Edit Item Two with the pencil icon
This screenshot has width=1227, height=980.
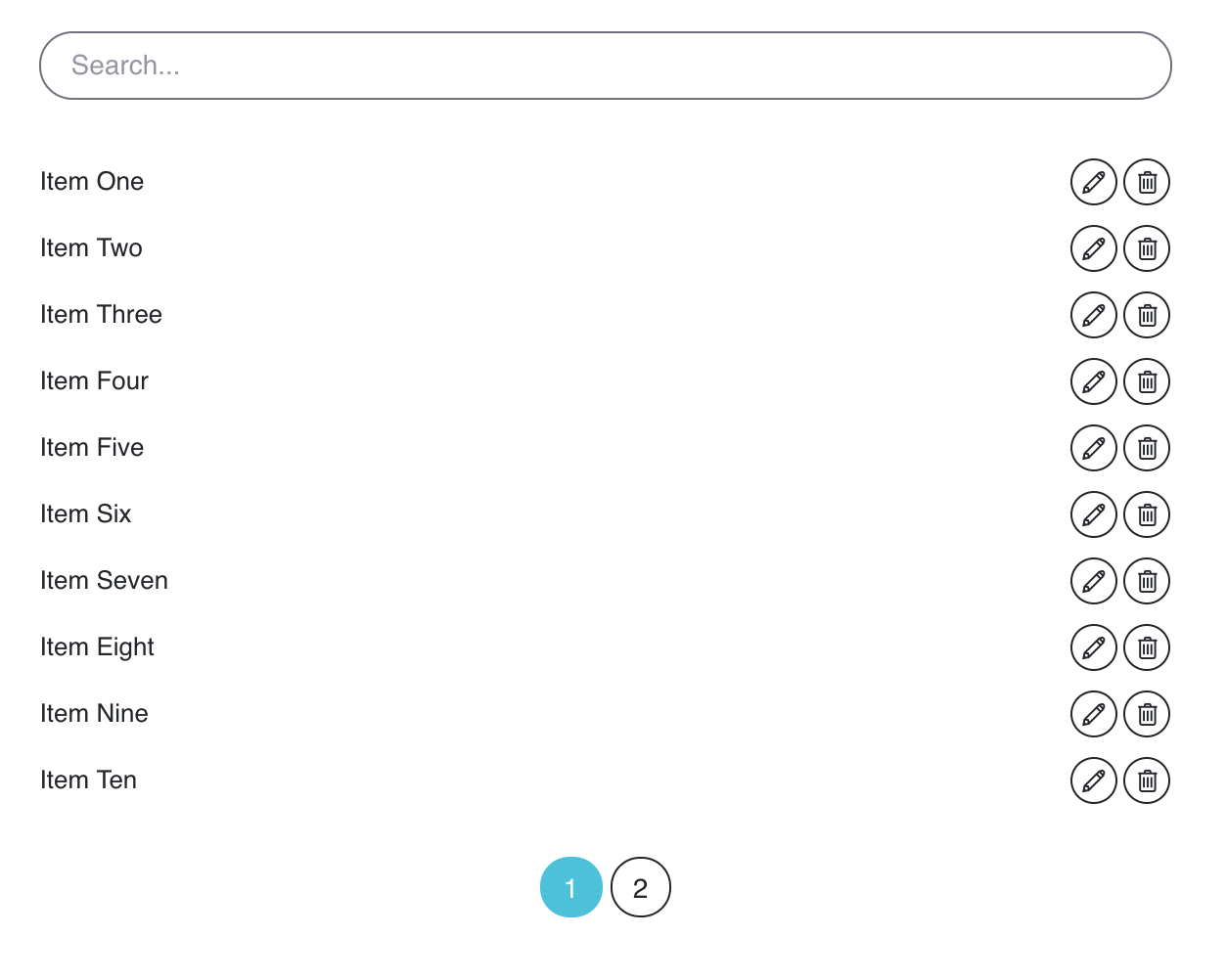1093,248
